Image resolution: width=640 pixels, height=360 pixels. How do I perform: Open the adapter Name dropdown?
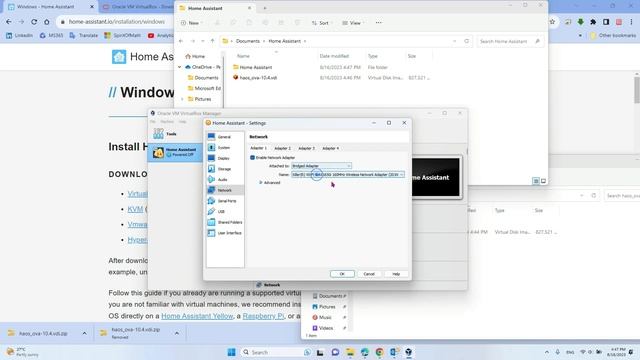(348, 174)
